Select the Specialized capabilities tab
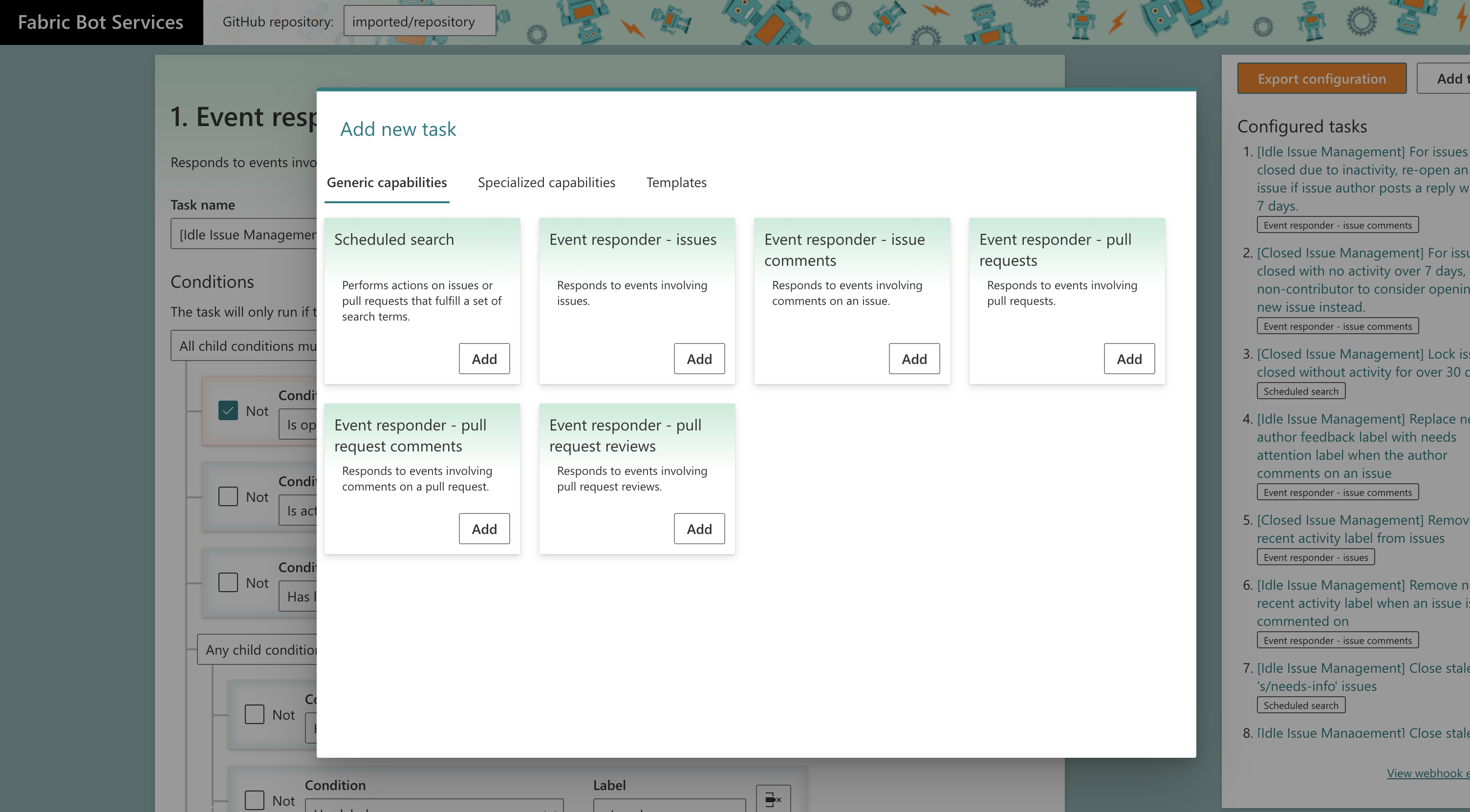This screenshot has width=1470, height=812. click(546, 182)
